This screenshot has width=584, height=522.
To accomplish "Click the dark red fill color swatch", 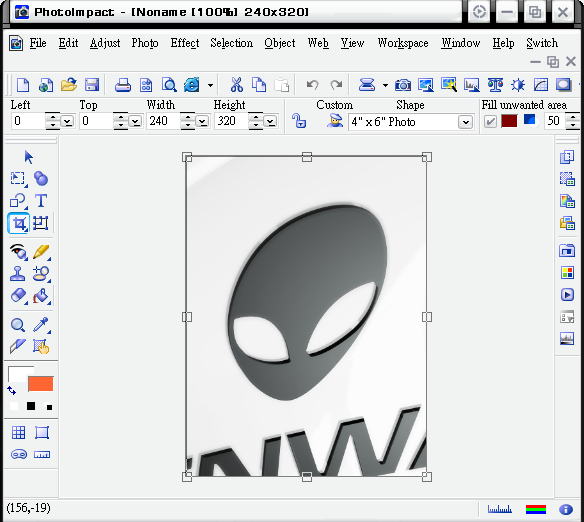I will coord(509,121).
